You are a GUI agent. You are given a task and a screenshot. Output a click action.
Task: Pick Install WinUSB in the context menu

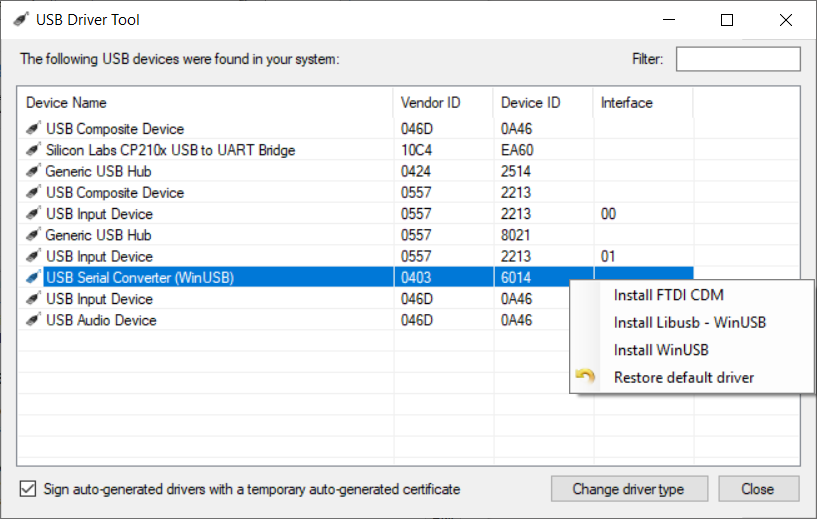point(662,350)
